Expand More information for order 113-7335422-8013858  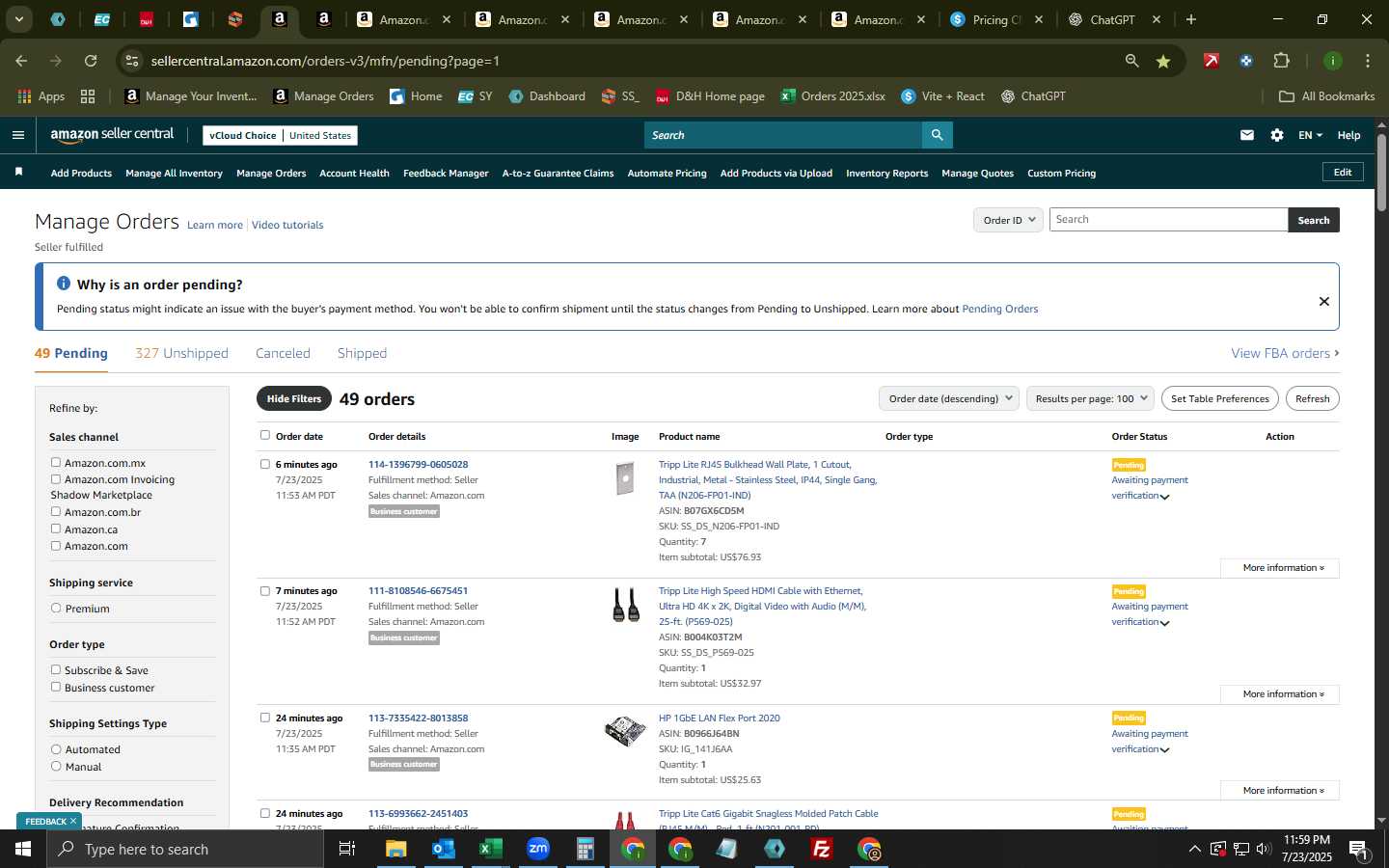coord(1280,791)
